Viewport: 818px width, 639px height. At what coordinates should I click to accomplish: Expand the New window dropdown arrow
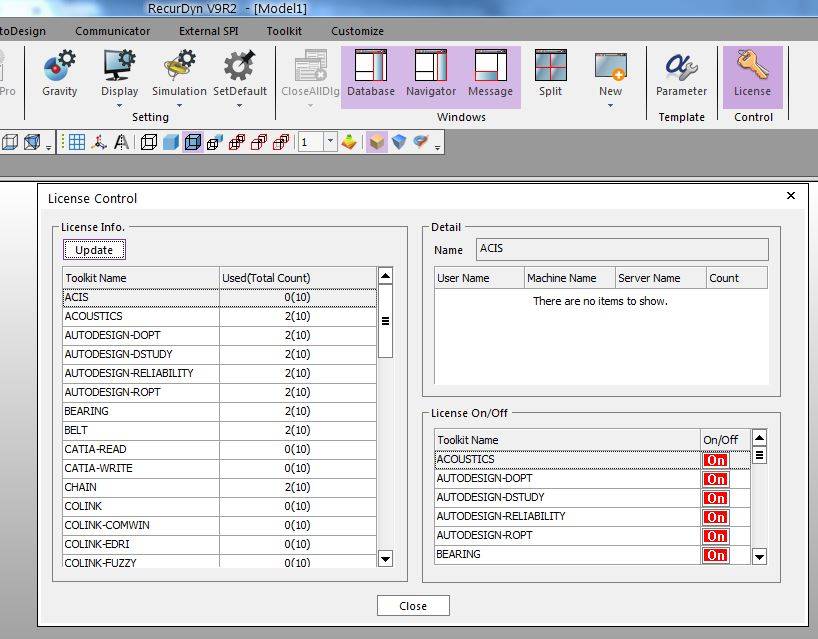click(610, 105)
